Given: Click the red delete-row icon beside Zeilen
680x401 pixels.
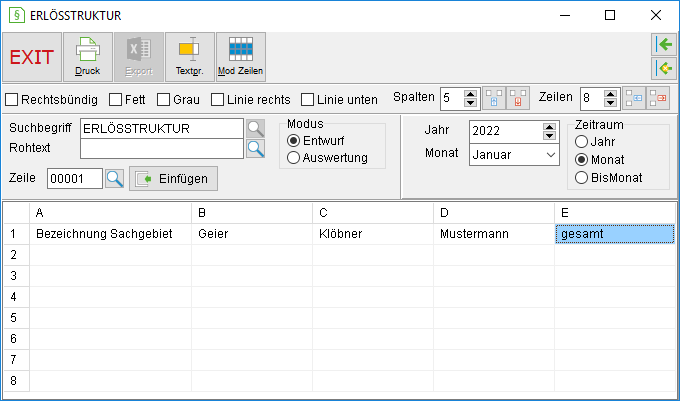Looking at the screenshot, I should (x=658, y=98).
